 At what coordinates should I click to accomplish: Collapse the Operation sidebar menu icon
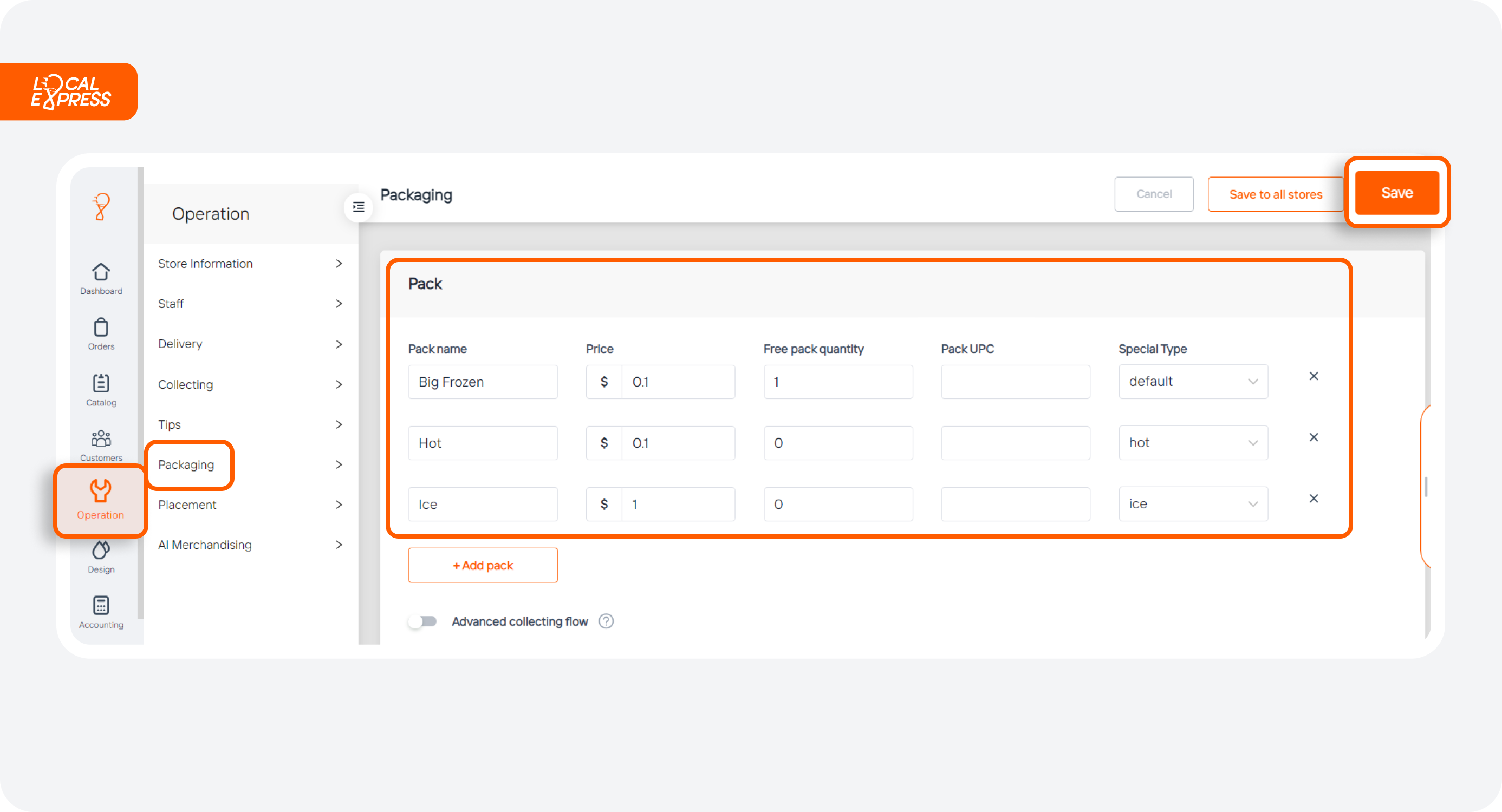pos(359,207)
